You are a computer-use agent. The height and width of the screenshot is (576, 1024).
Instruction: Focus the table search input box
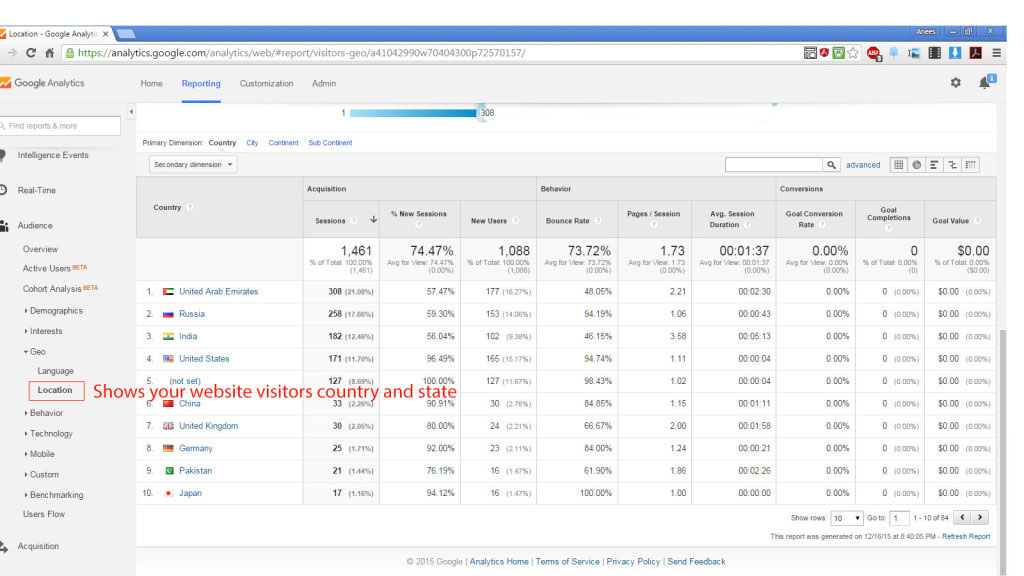pyautogui.click(x=774, y=165)
